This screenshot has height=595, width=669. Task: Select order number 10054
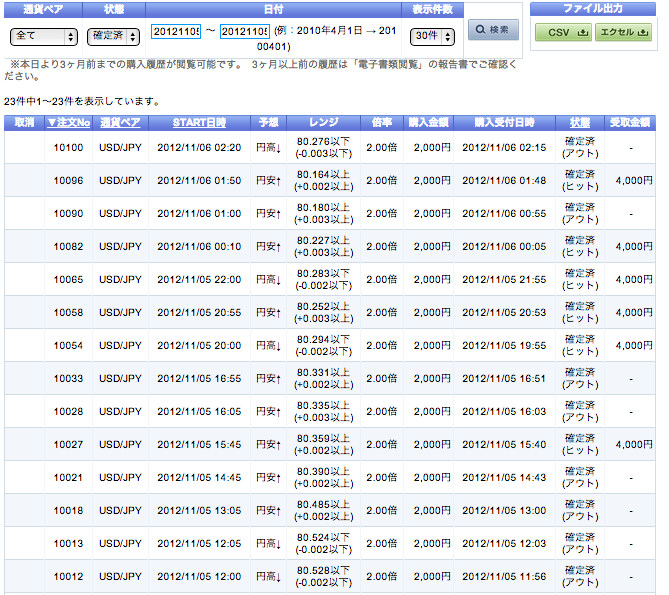pyautogui.click(x=68, y=345)
